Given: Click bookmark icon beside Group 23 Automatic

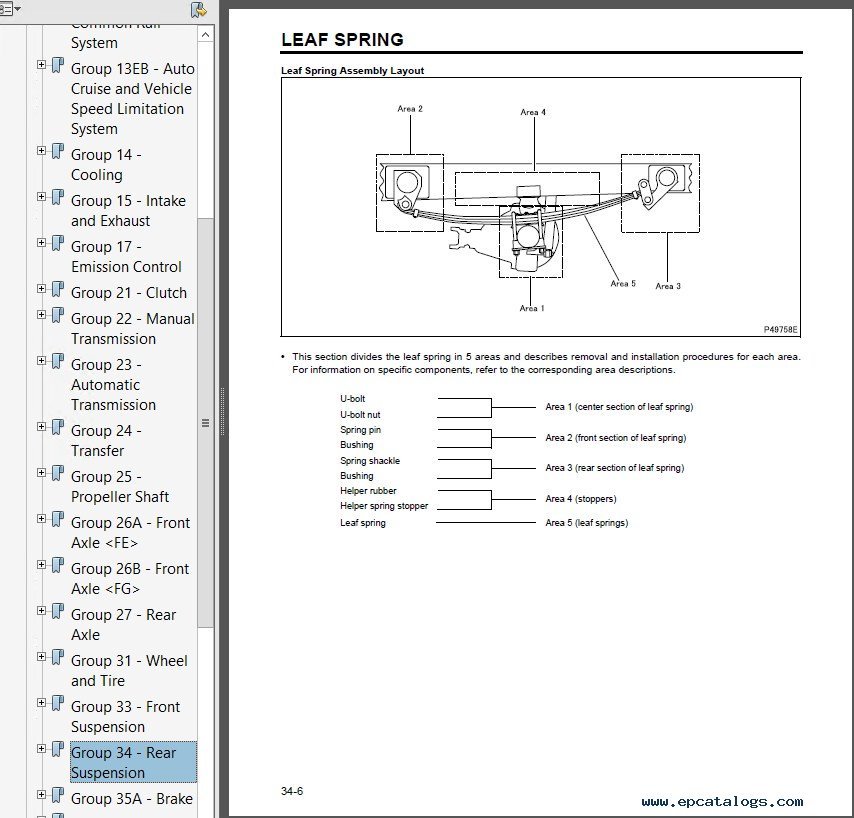Looking at the screenshot, I should 58,362.
